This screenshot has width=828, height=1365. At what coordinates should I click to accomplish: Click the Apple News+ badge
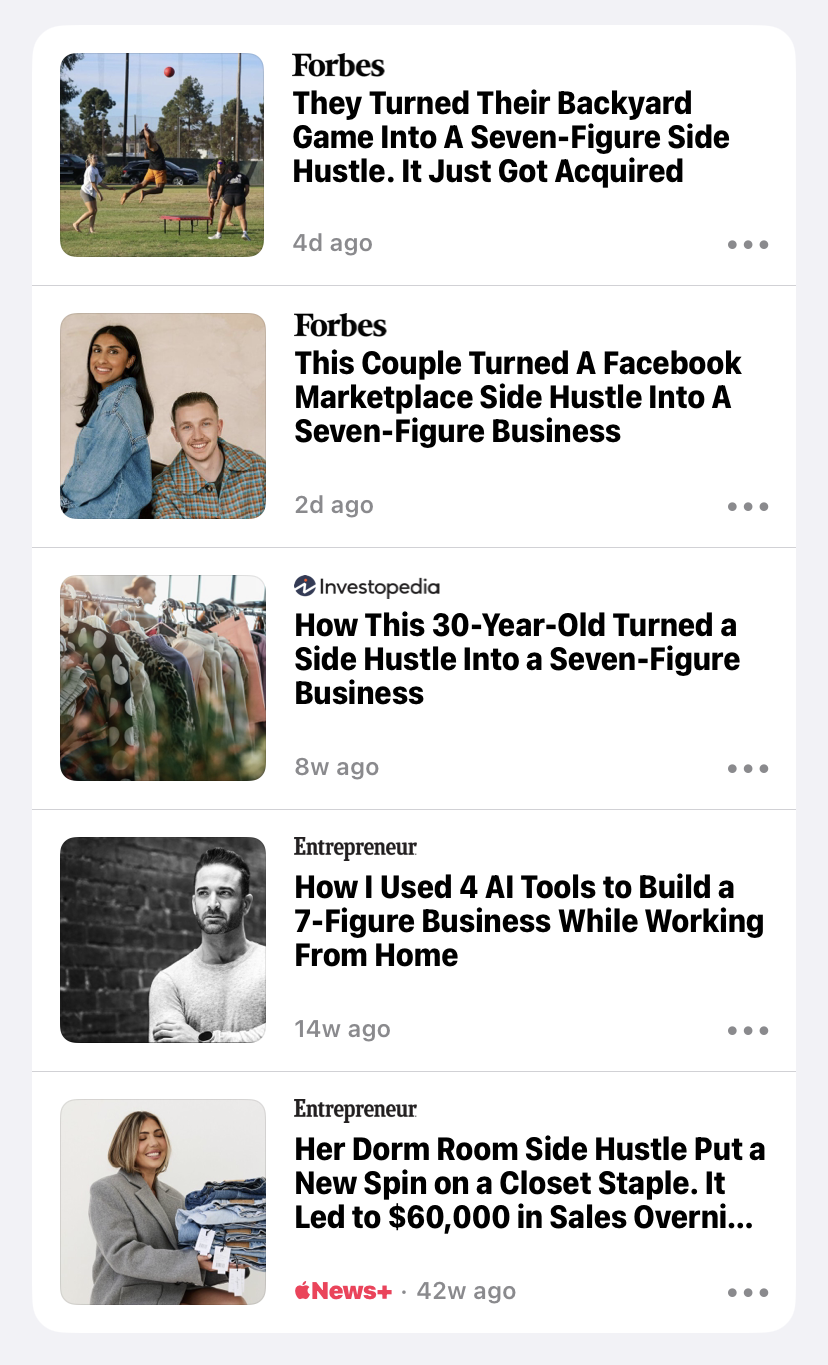pos(343,1291)
